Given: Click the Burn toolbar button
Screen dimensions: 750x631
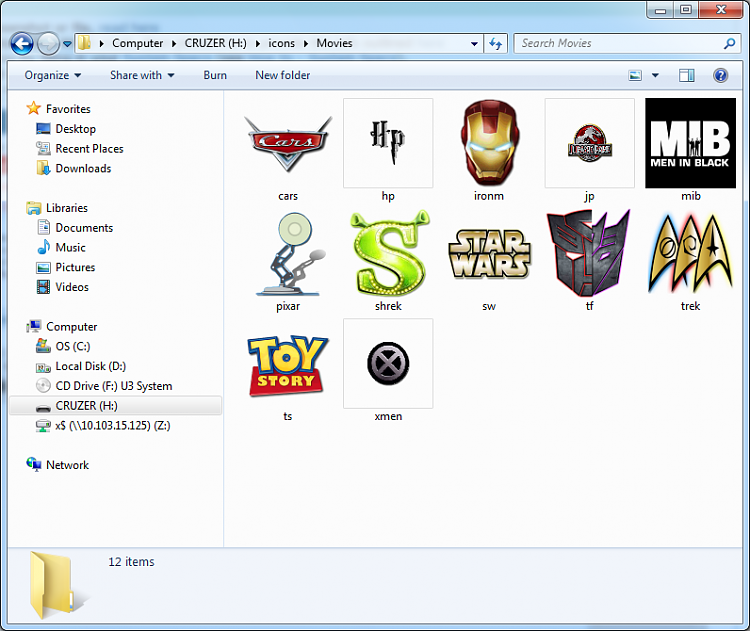Looking at the screenshot, I should [x=215, y=75].
